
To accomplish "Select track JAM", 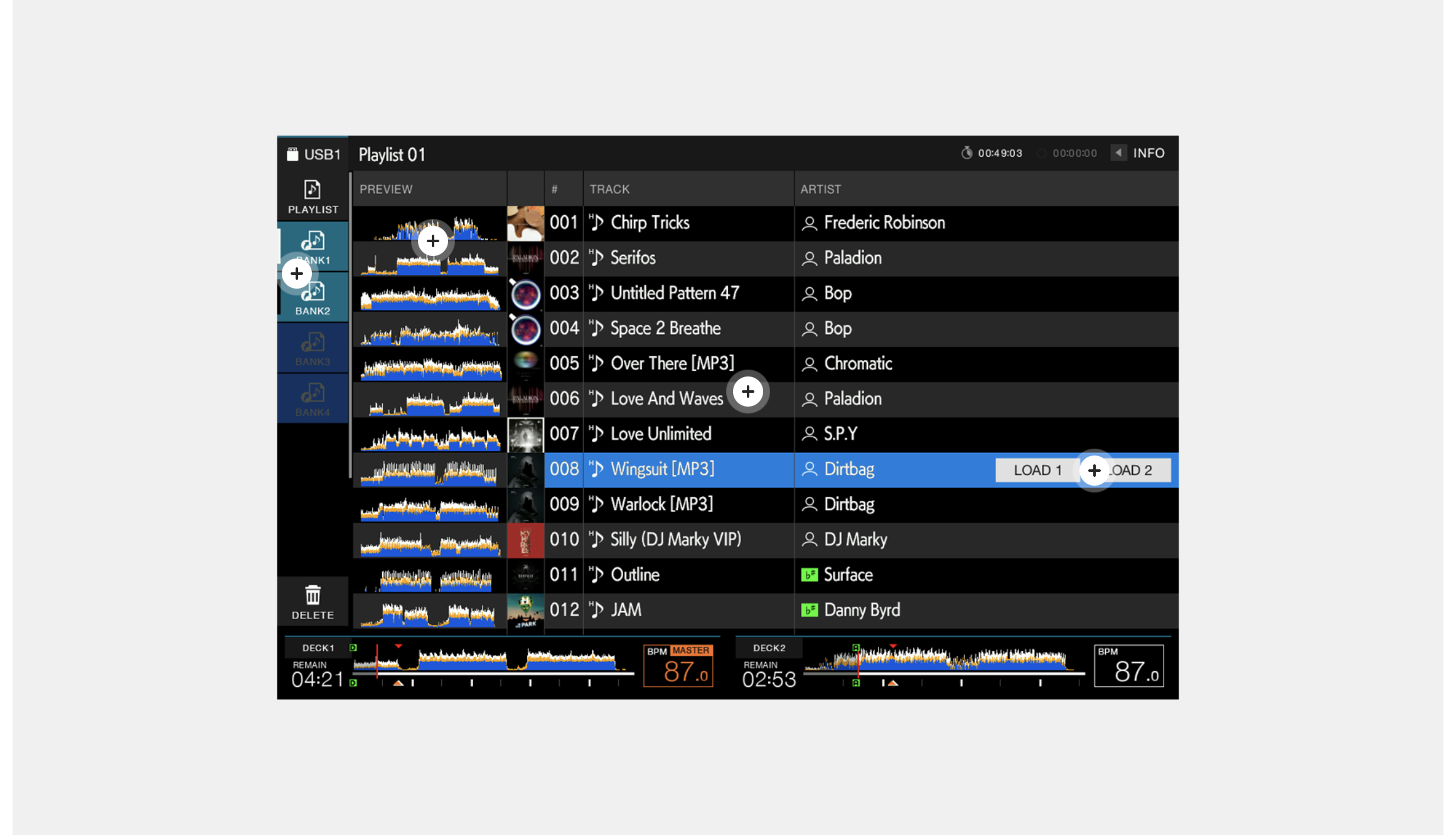I will 626,609.
